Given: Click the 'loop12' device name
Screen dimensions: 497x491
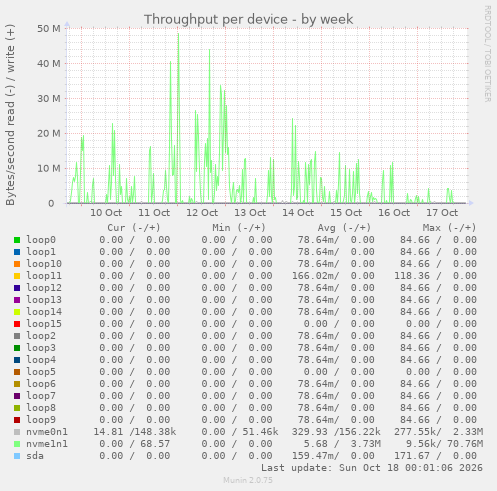Looking at the screenshot, I should (44, 288).
